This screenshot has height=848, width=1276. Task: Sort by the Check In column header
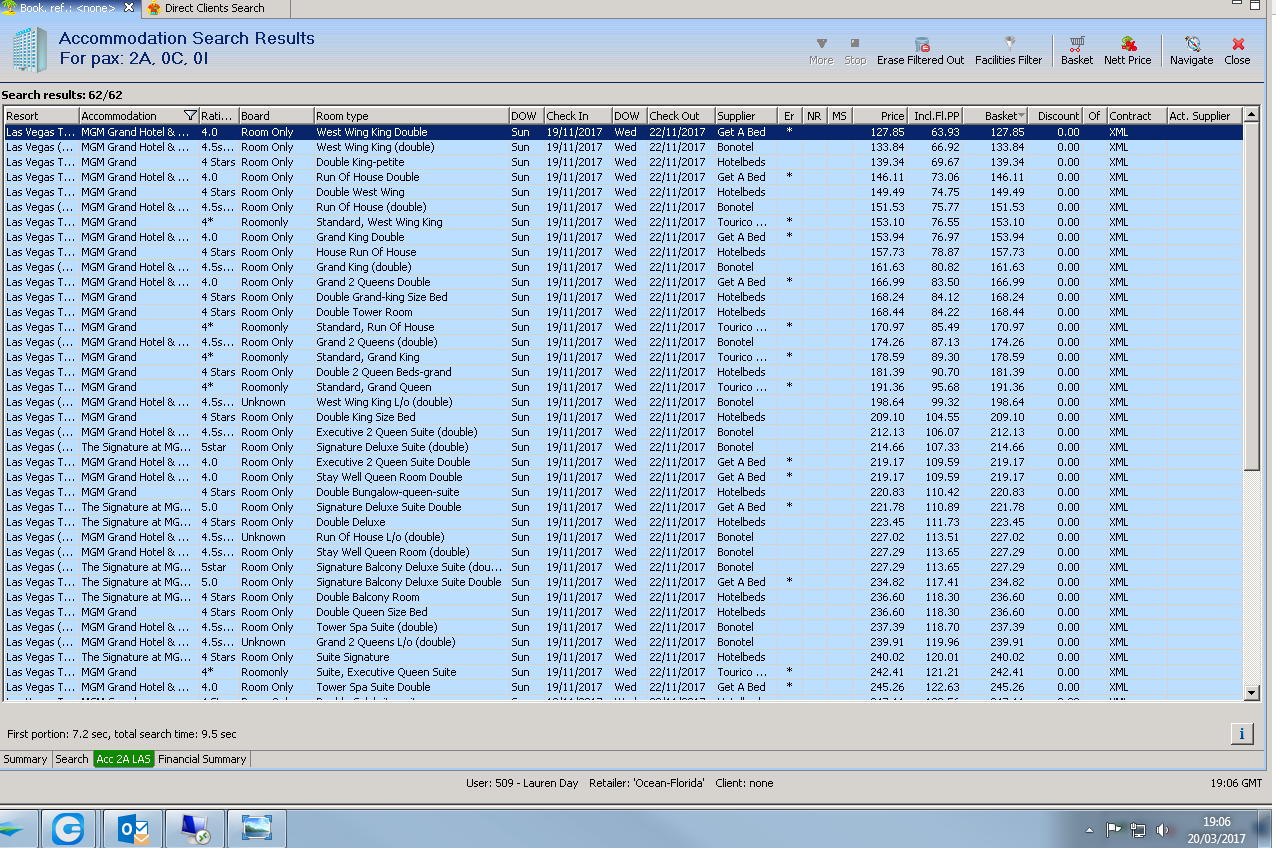(x=577, y=116)
